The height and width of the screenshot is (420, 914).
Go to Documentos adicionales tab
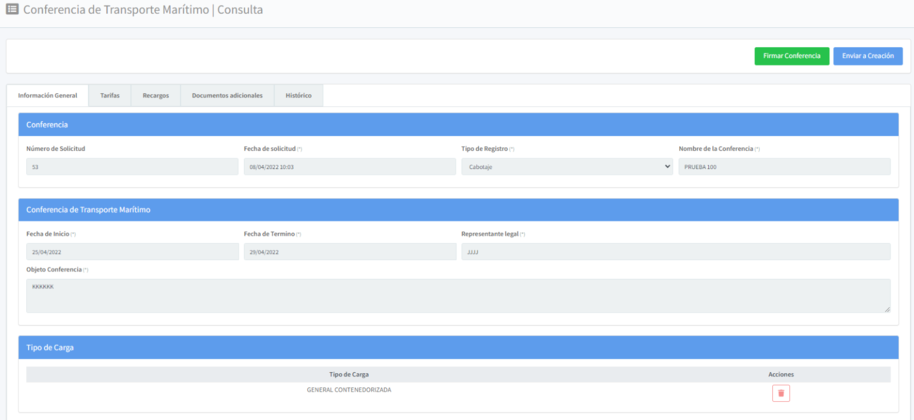(x=227, y=96)
